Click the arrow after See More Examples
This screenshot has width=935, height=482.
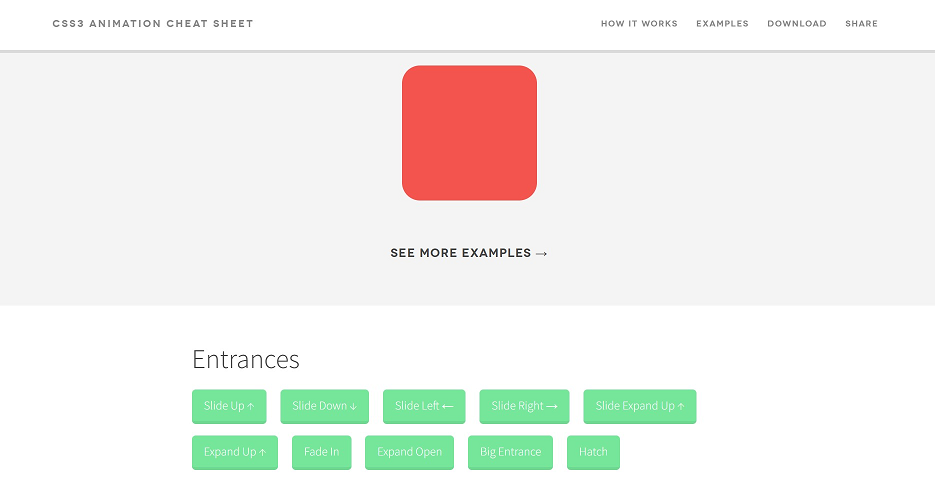[541, 254]
